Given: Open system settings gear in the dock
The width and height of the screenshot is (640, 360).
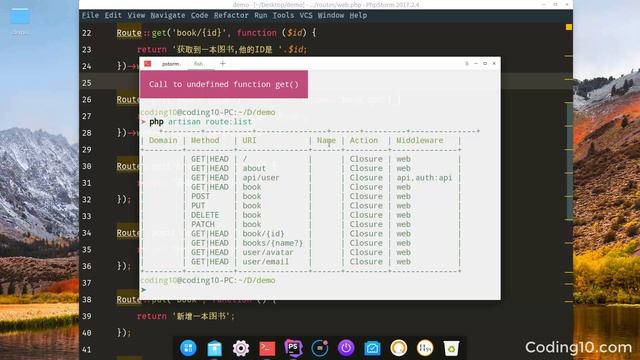Looking at the screenshot, I should [x=241, y=348].
